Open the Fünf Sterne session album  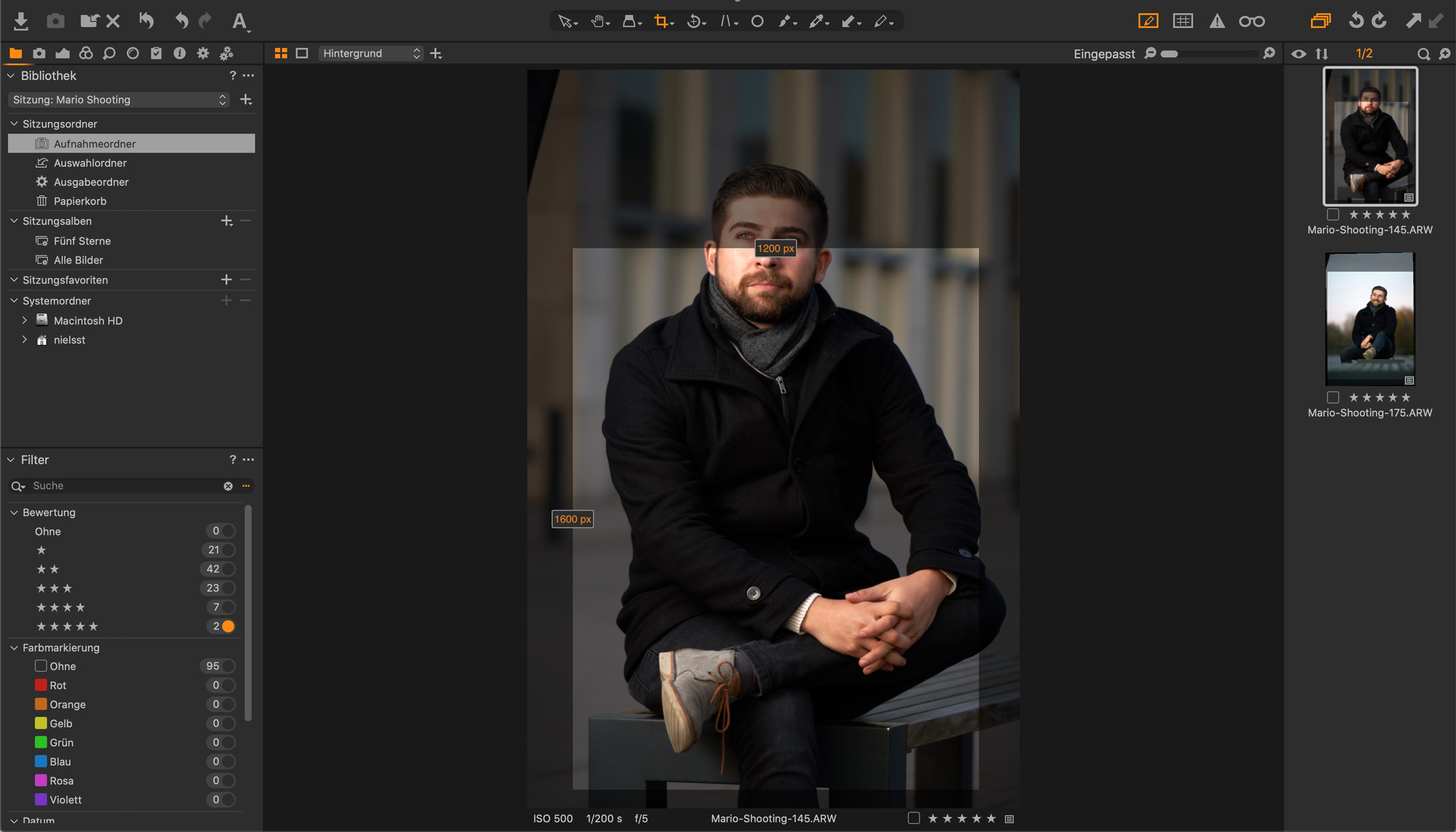[83, 241]
